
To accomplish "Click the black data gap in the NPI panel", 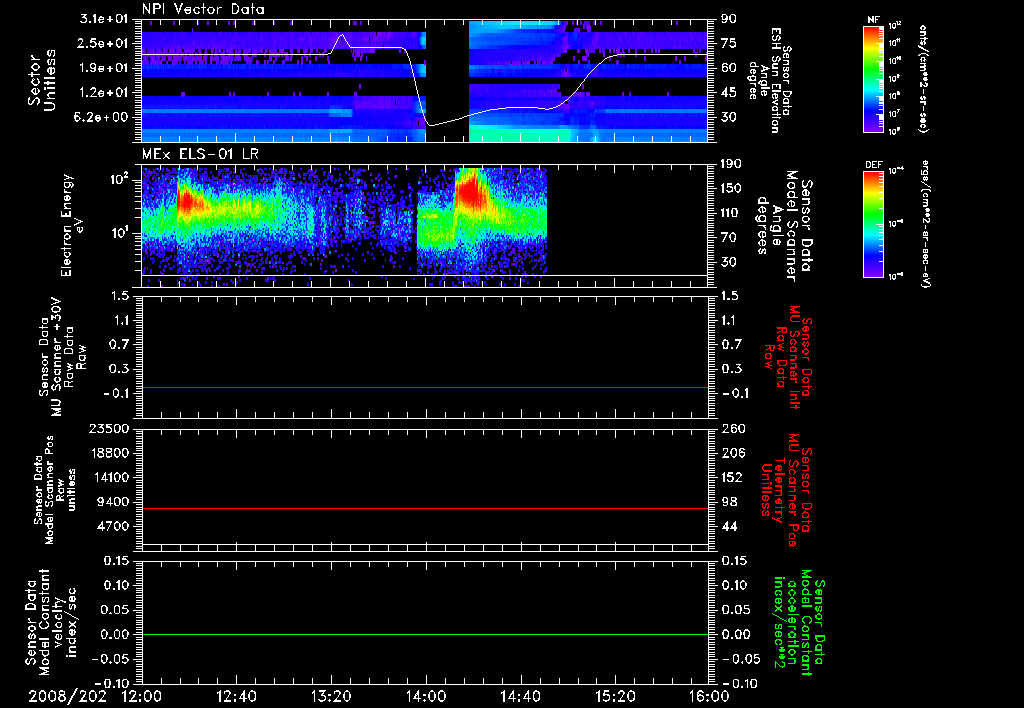I will (447, 80).
